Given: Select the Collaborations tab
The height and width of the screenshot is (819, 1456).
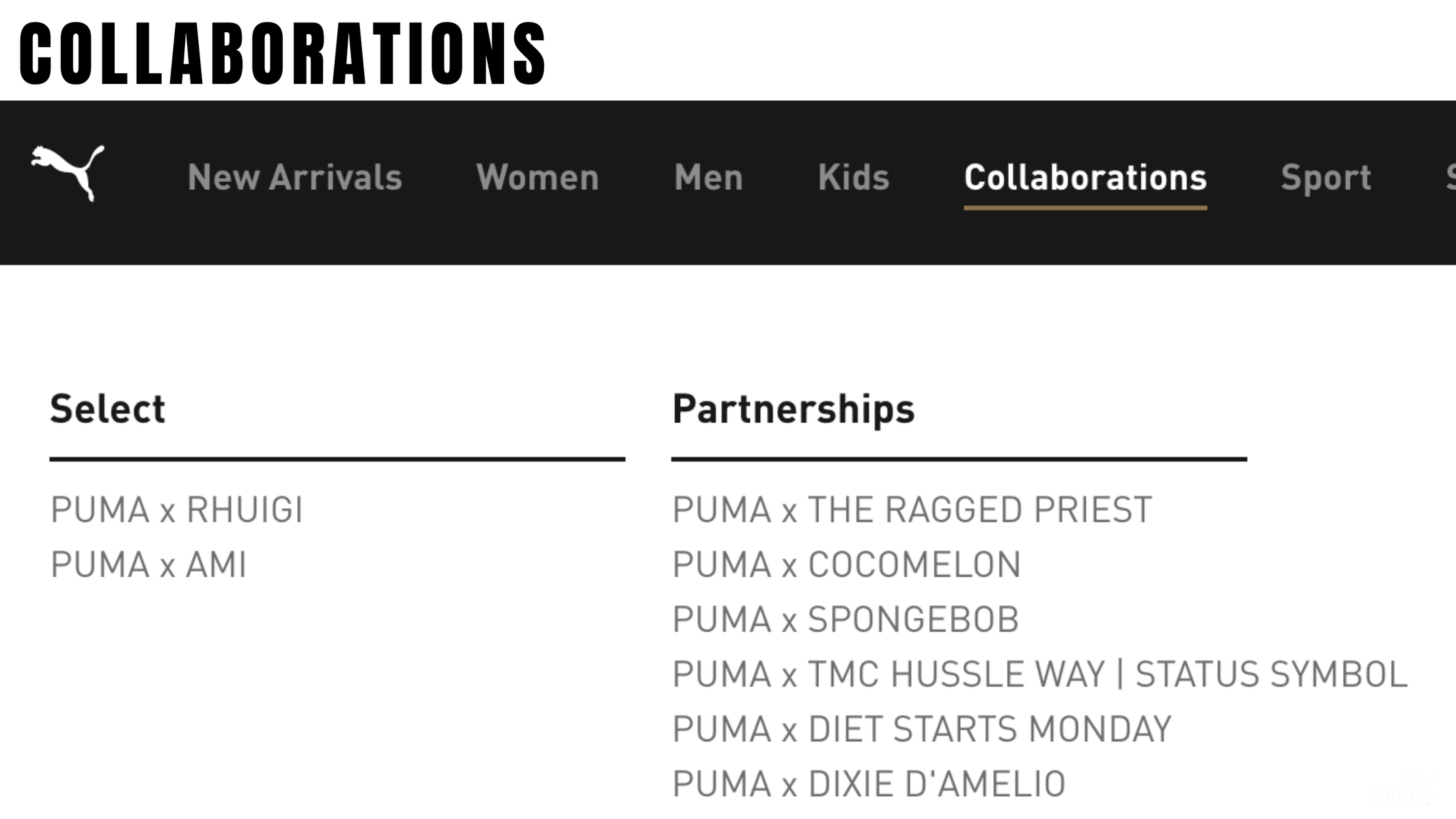Looking at the screenshot, I should (x=1085, y=178).
